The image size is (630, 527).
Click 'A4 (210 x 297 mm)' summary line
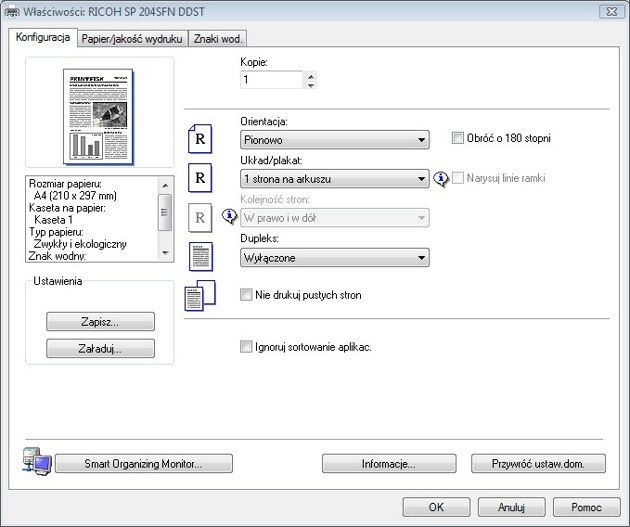75,196
